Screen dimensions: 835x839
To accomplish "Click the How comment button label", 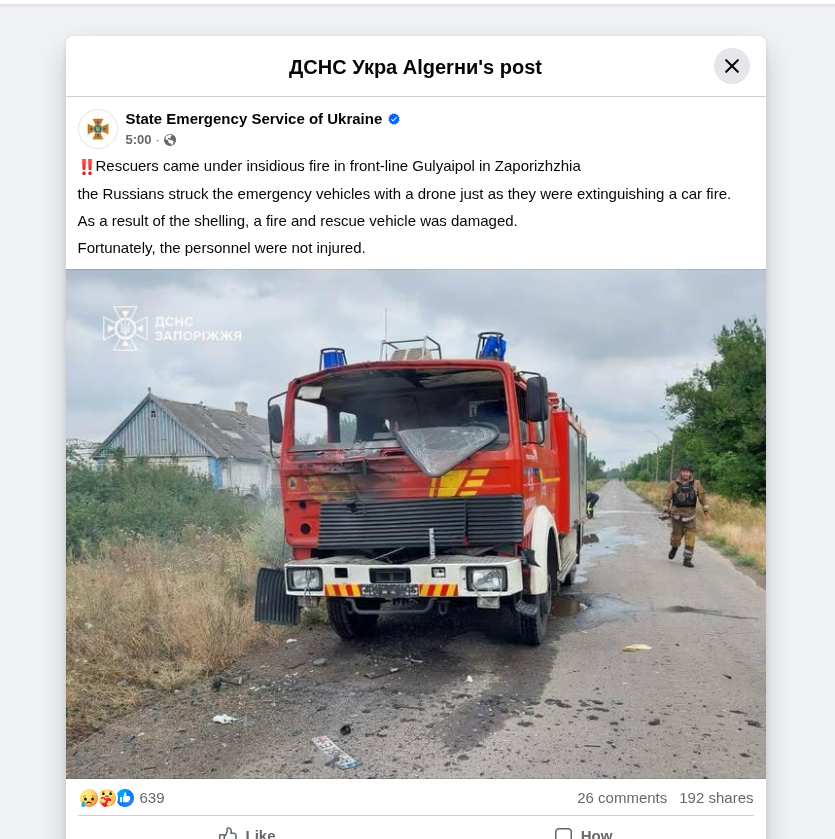I will coord(596,834).
